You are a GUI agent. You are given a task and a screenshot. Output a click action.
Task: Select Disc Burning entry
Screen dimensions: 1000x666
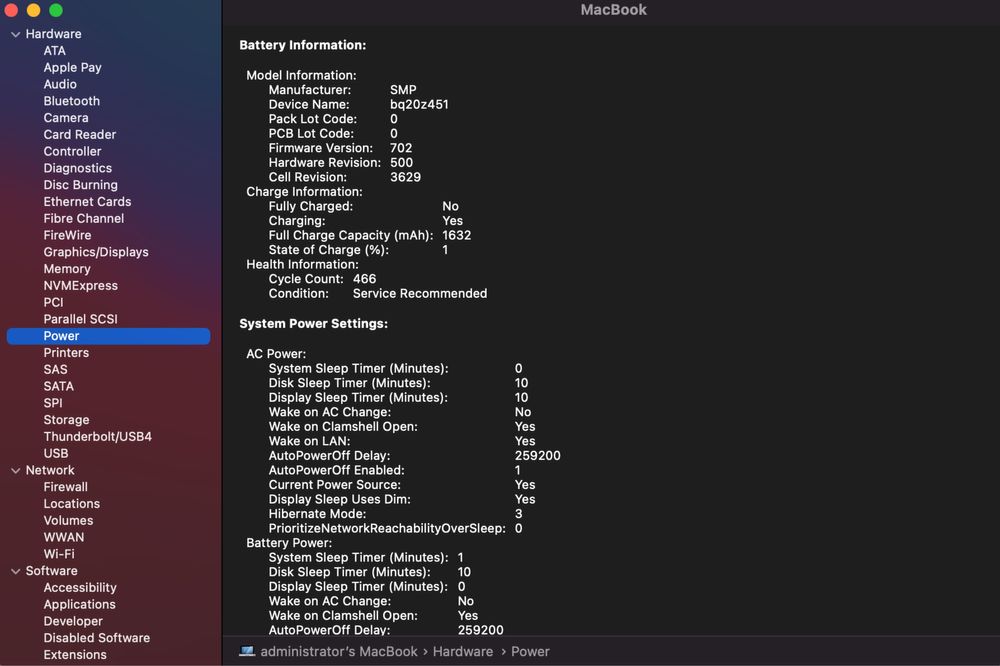click(x=80, y=185)
